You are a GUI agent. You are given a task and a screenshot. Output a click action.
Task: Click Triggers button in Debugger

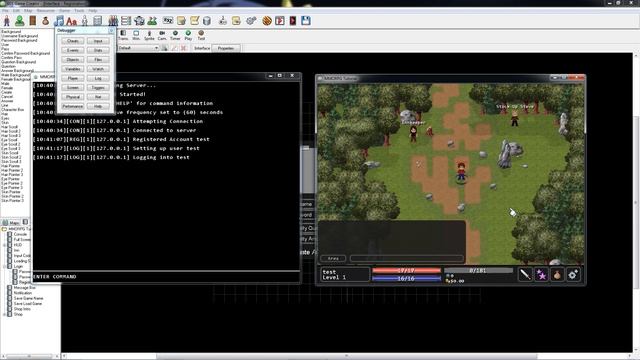(98, 88)
